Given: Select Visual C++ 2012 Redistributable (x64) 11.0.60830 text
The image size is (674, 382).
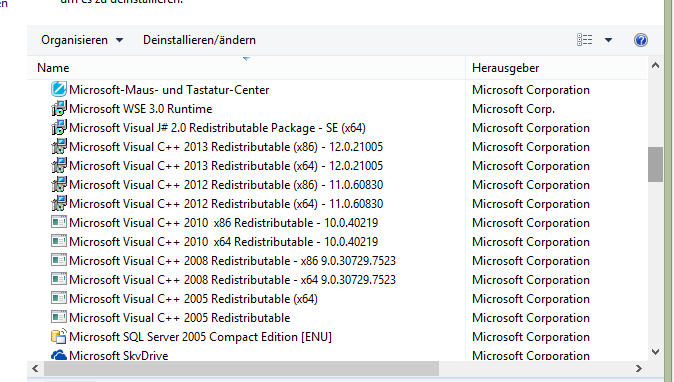Looking at the screenshot, I should coord(226,204).
